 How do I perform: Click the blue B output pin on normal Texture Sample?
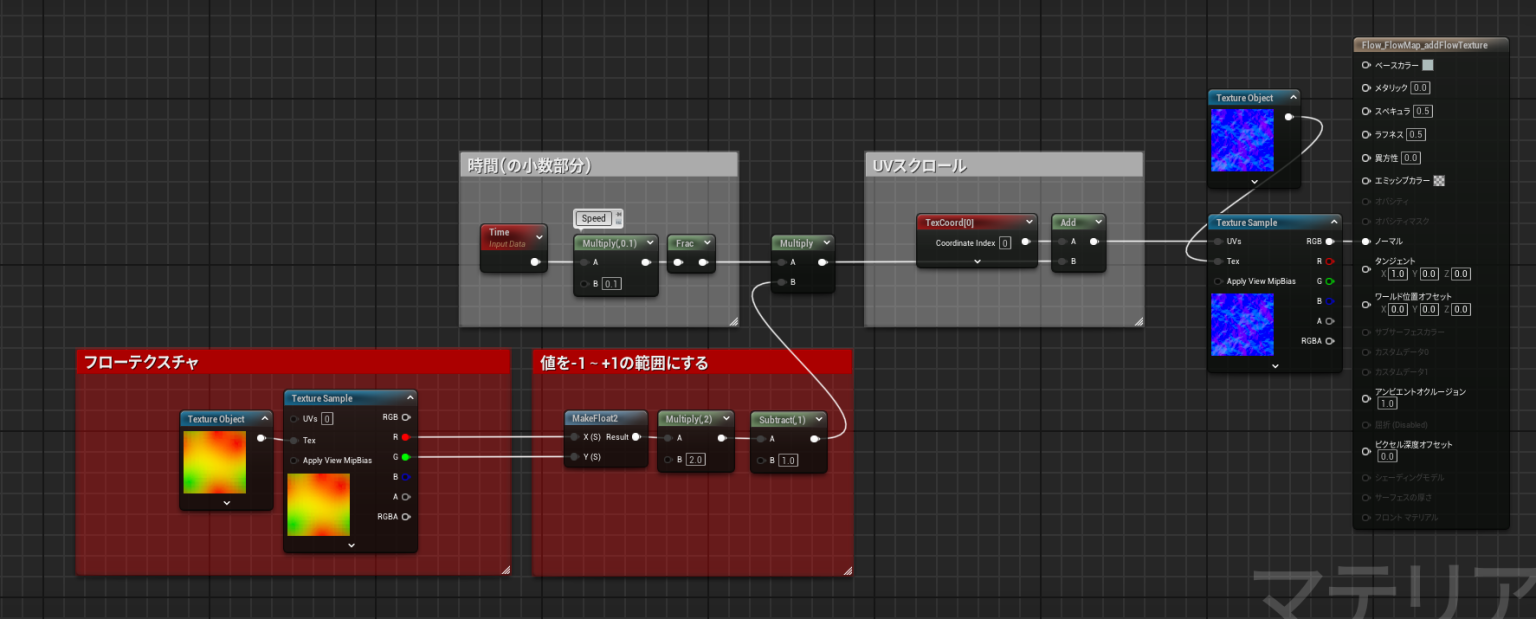(x=1330, y=301)
